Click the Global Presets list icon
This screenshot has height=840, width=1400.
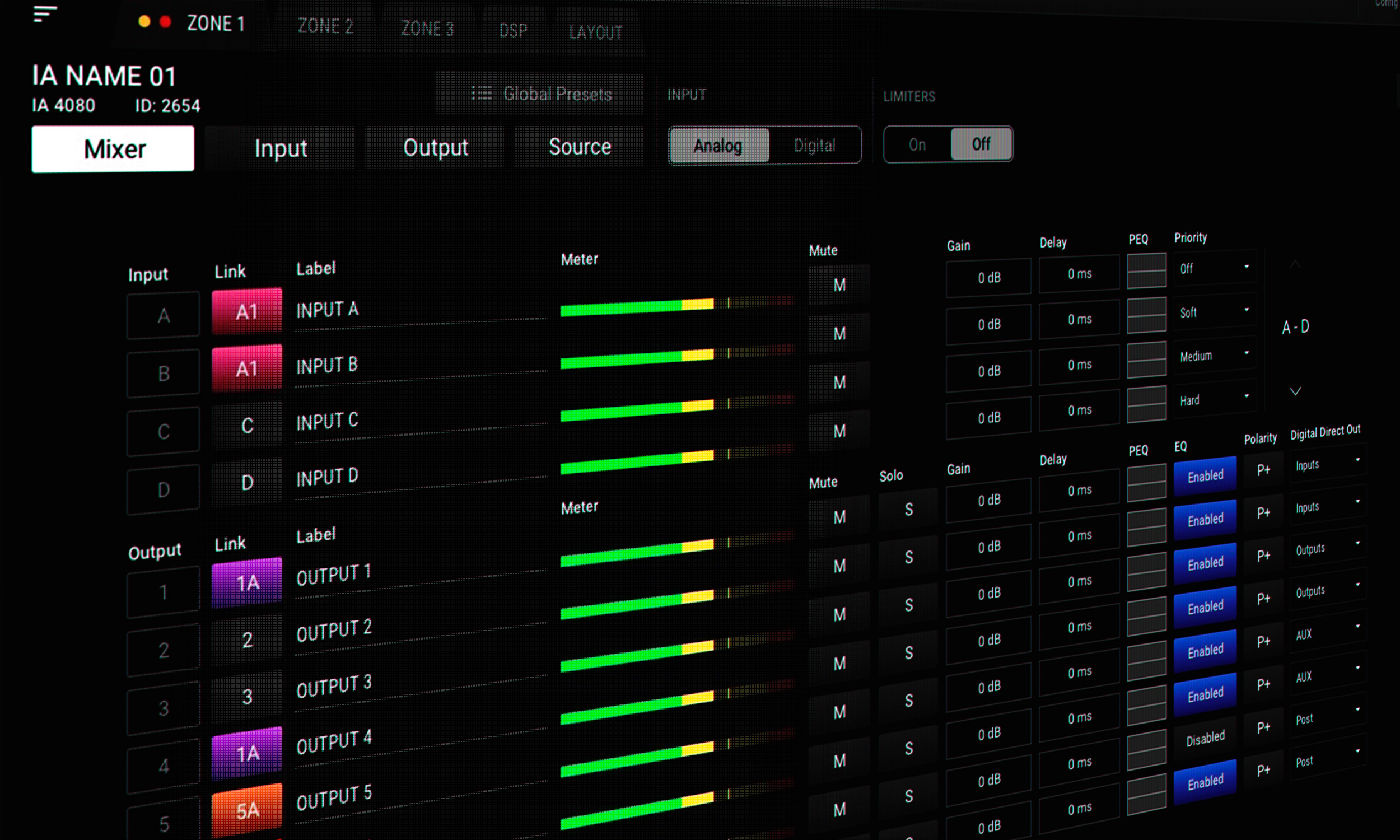click(x=482, y=94)
